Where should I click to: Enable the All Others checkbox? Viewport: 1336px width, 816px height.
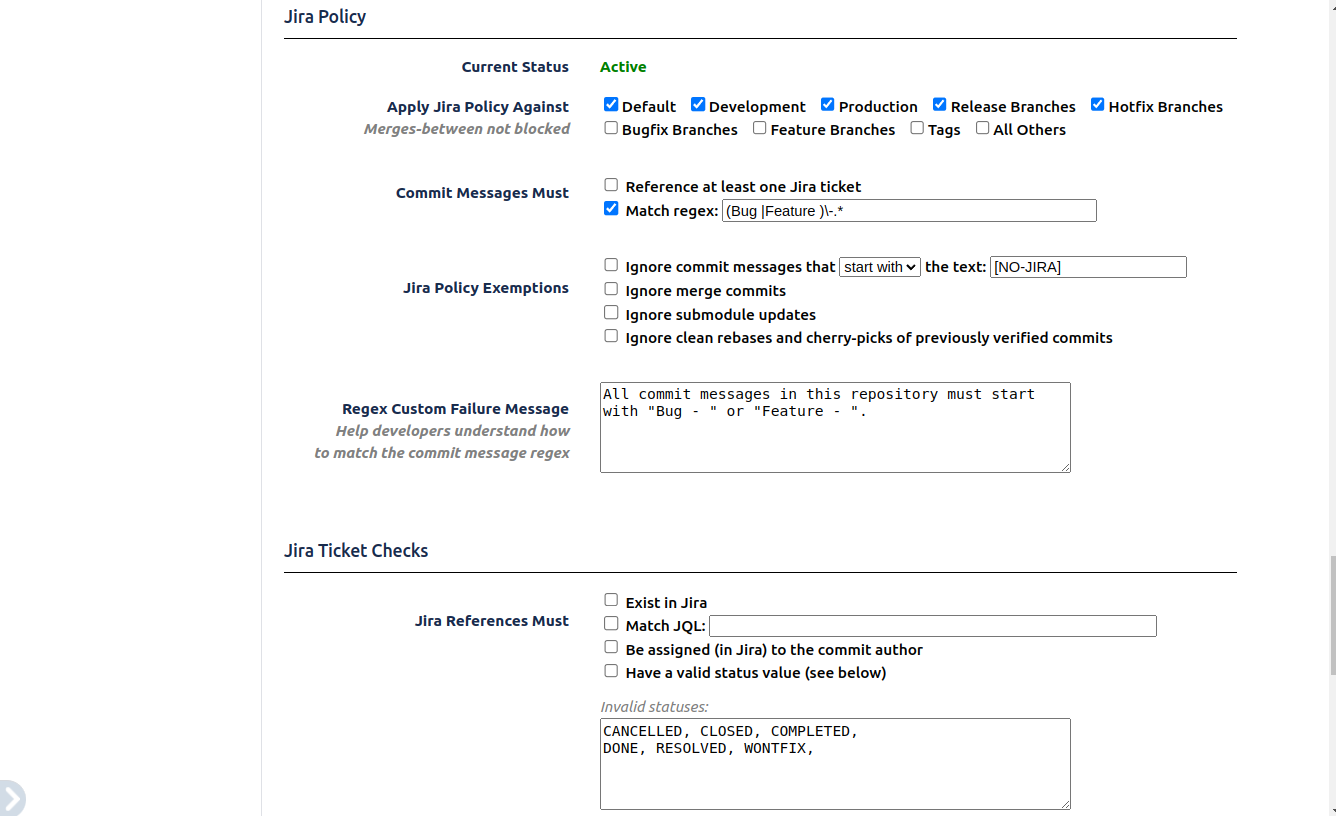coord(983,127)
